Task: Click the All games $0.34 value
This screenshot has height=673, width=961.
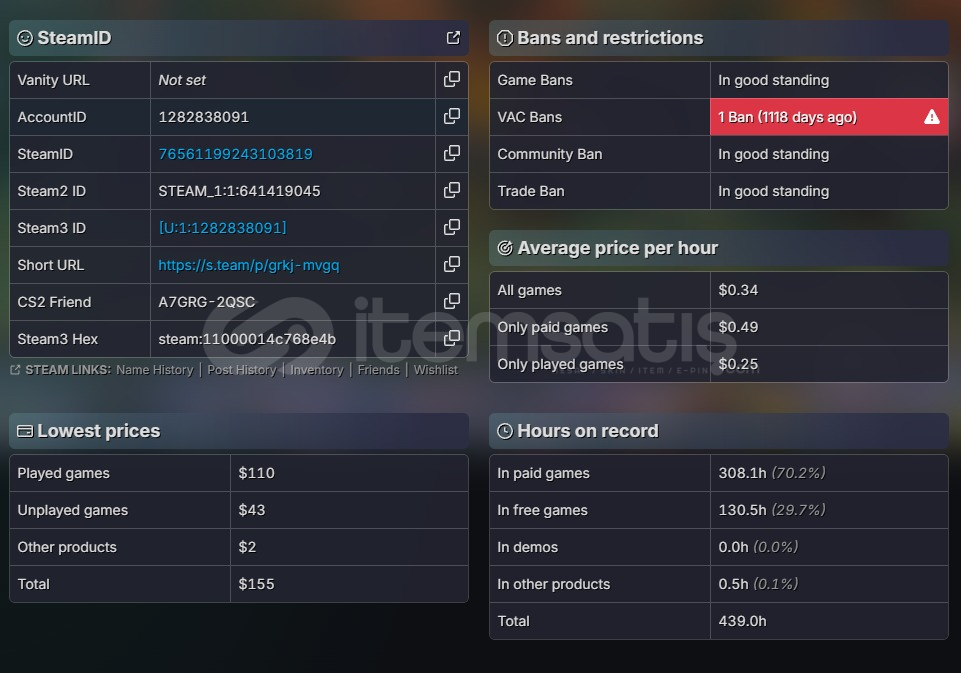Action: point(738,290)
